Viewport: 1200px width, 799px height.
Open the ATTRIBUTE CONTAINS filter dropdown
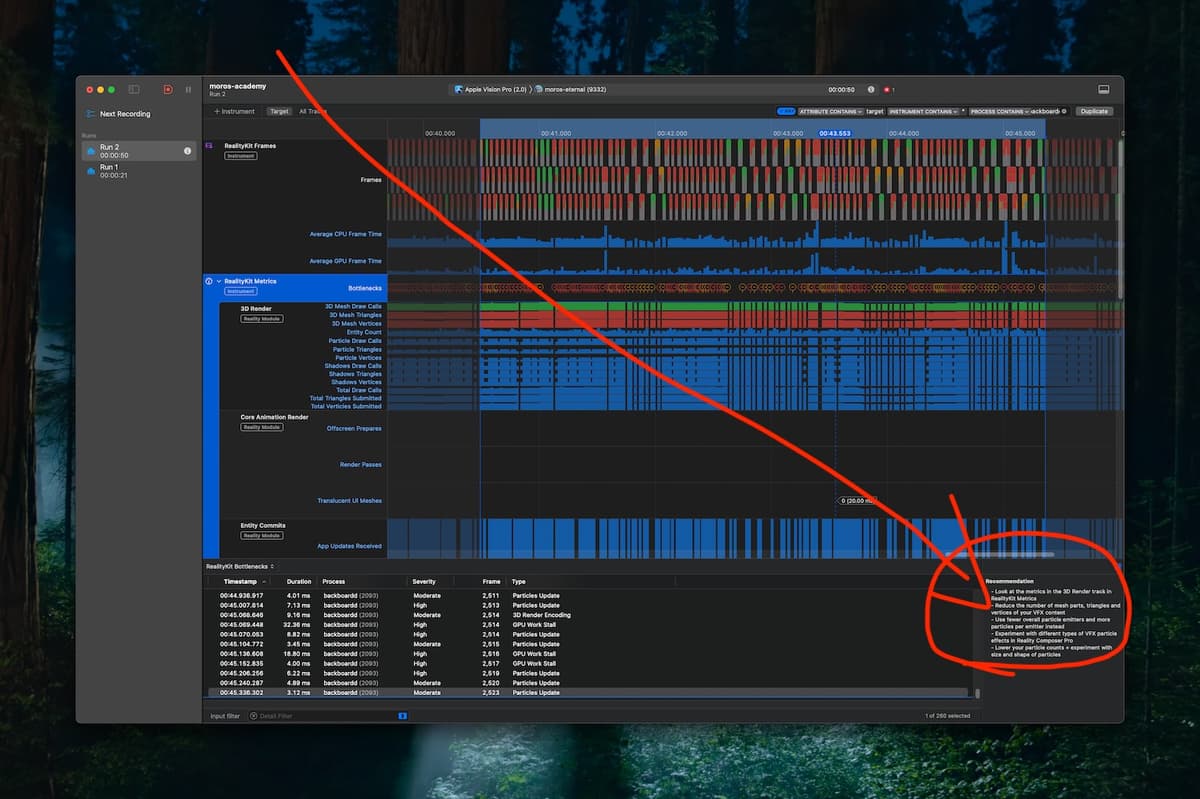(829, 111)
